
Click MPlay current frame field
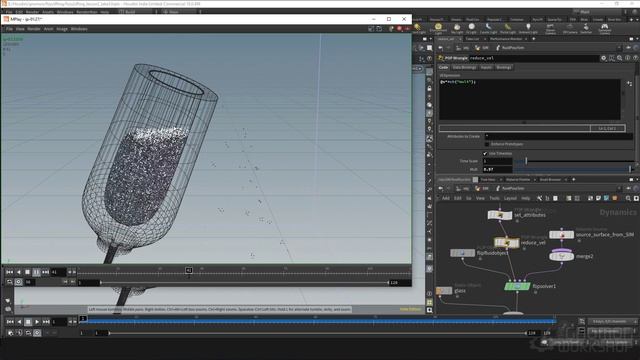[x=58, y=272]
